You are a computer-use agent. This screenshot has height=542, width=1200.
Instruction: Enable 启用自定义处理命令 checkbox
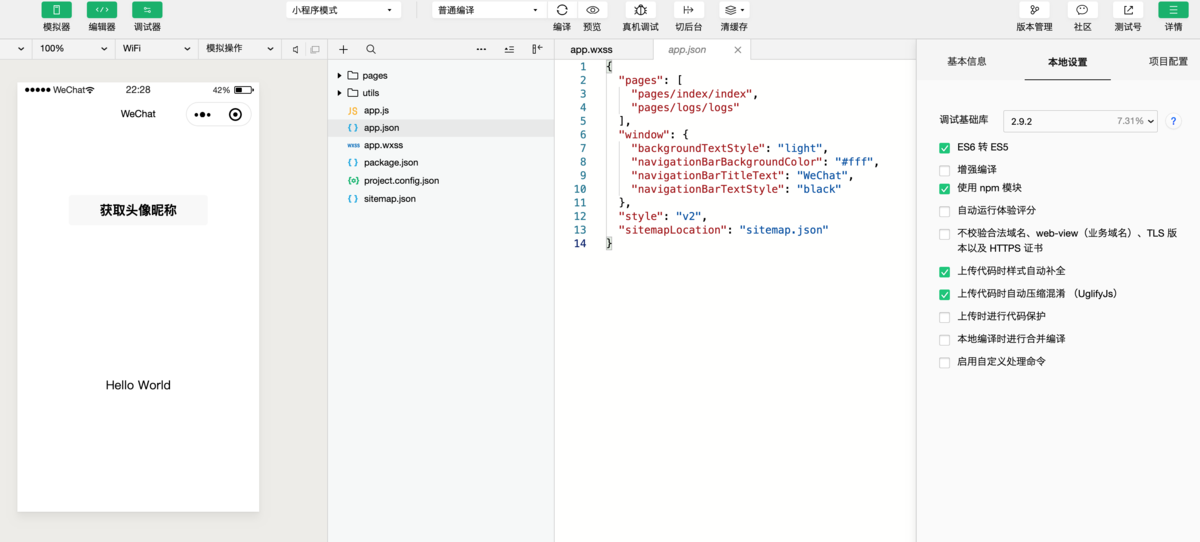944,362
